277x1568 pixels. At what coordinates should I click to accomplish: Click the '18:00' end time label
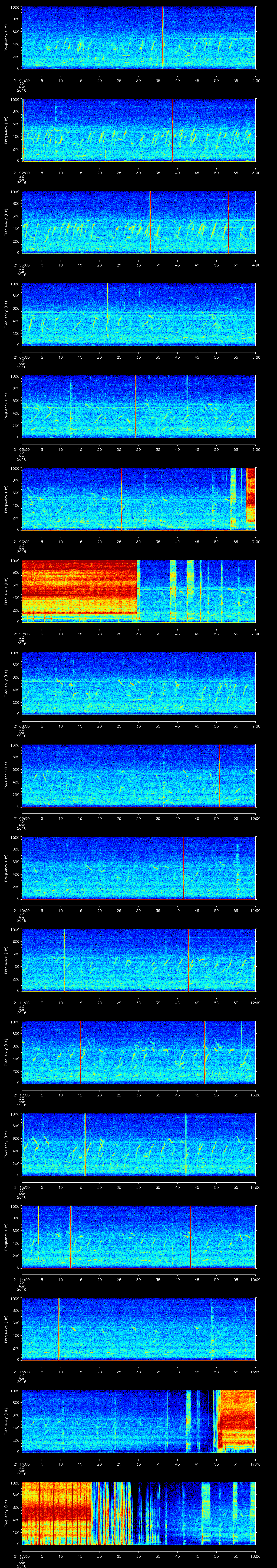(255, 1556)
